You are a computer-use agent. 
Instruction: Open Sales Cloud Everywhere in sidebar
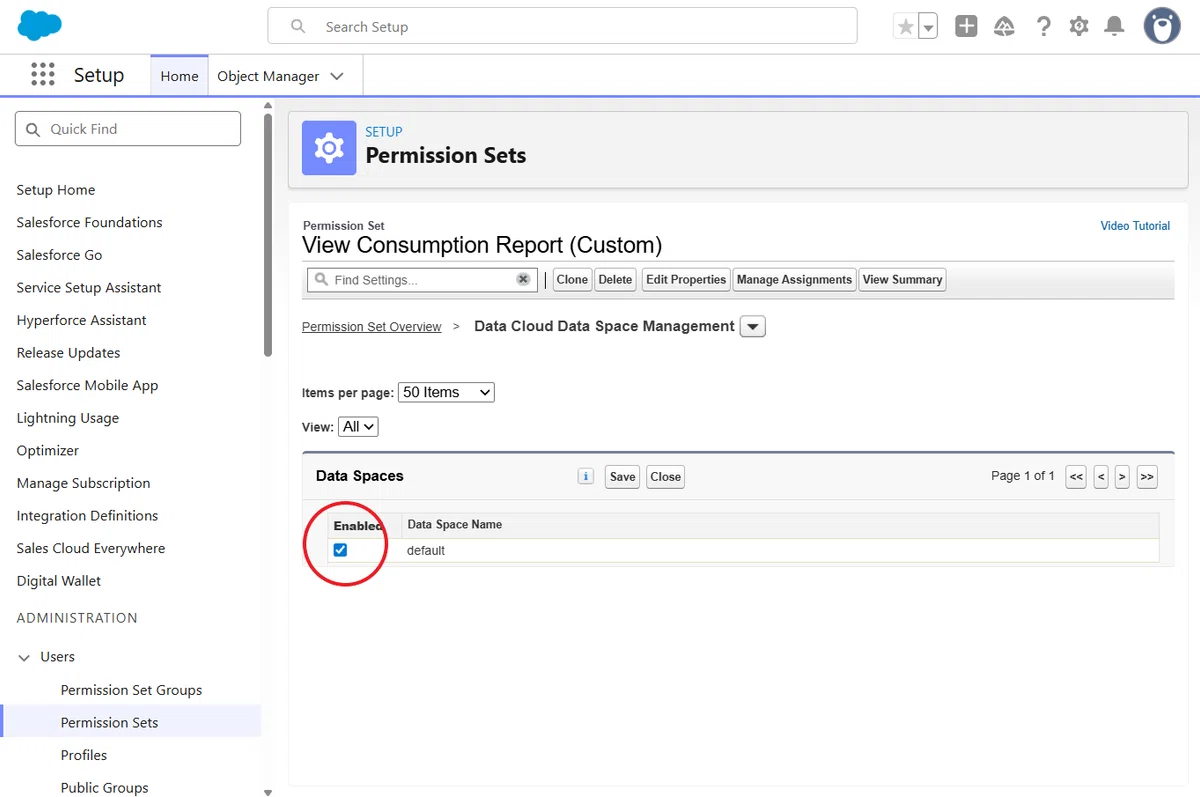91,548
